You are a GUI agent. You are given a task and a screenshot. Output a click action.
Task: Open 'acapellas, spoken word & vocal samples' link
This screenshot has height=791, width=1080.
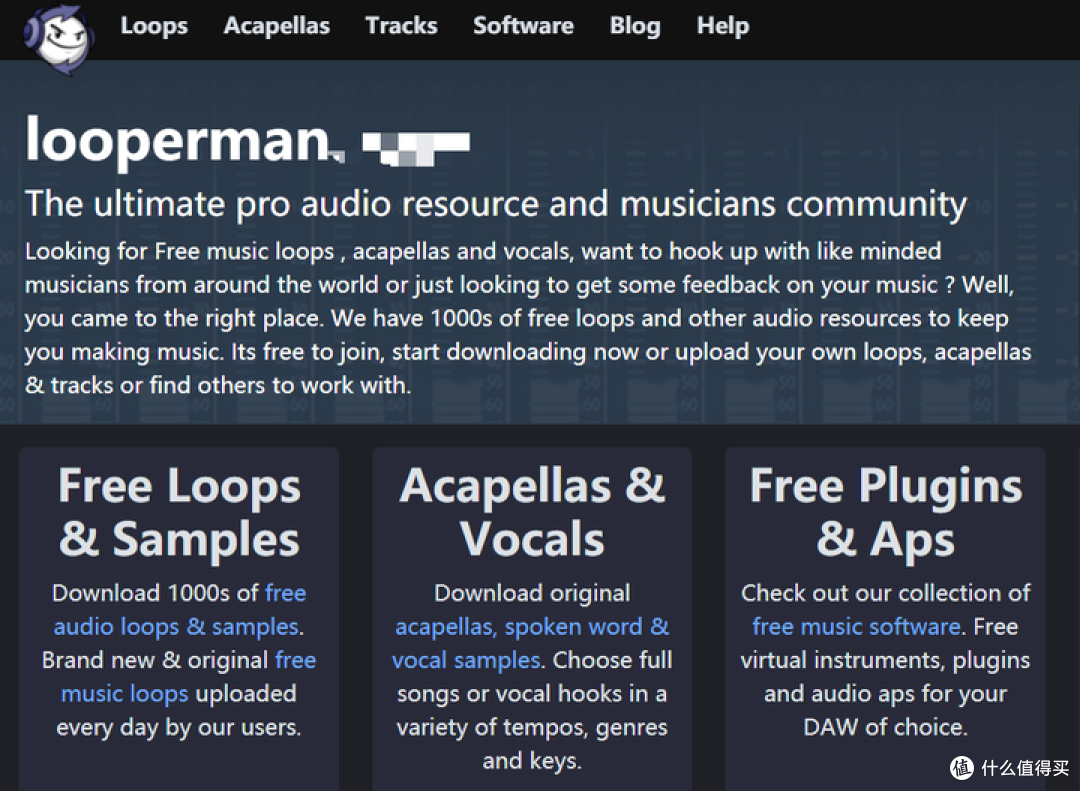pyautogui.click(x=530, y=643)
